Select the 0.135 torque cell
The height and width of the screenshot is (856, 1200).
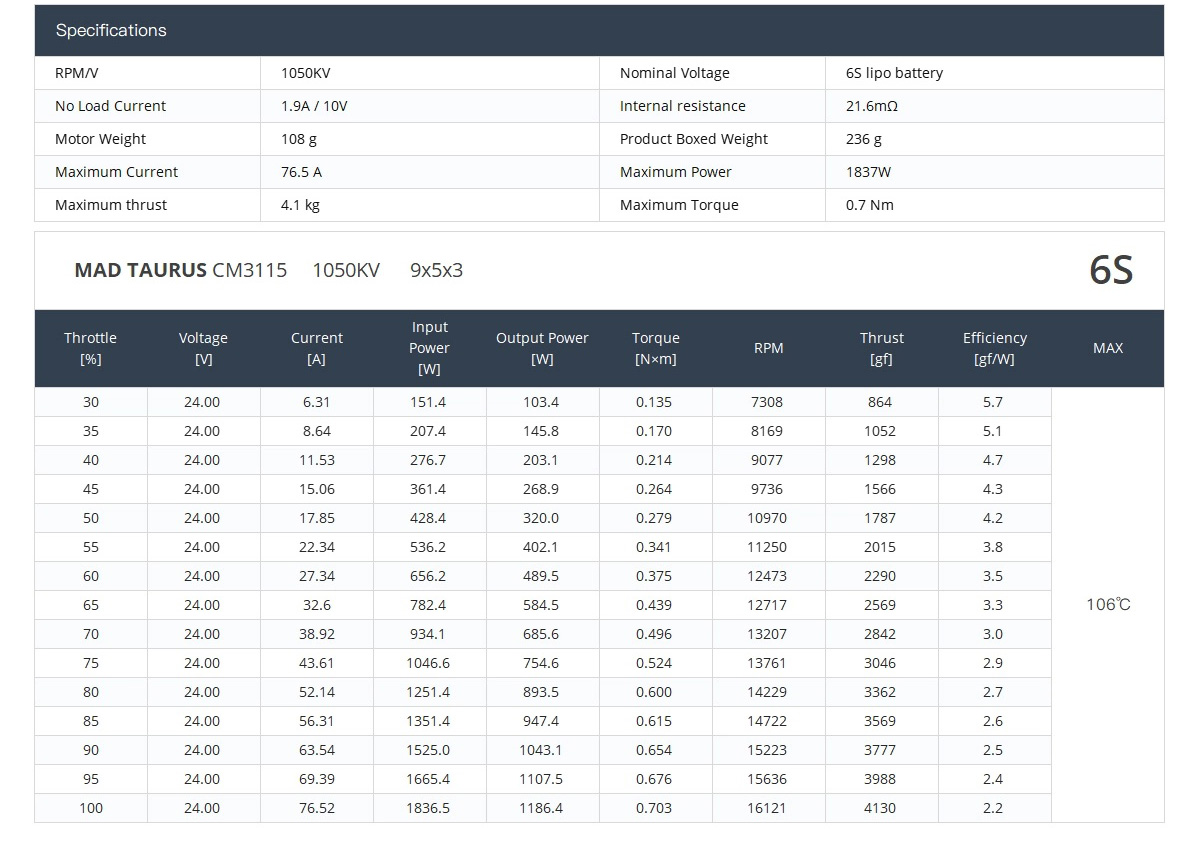(655, 402)
